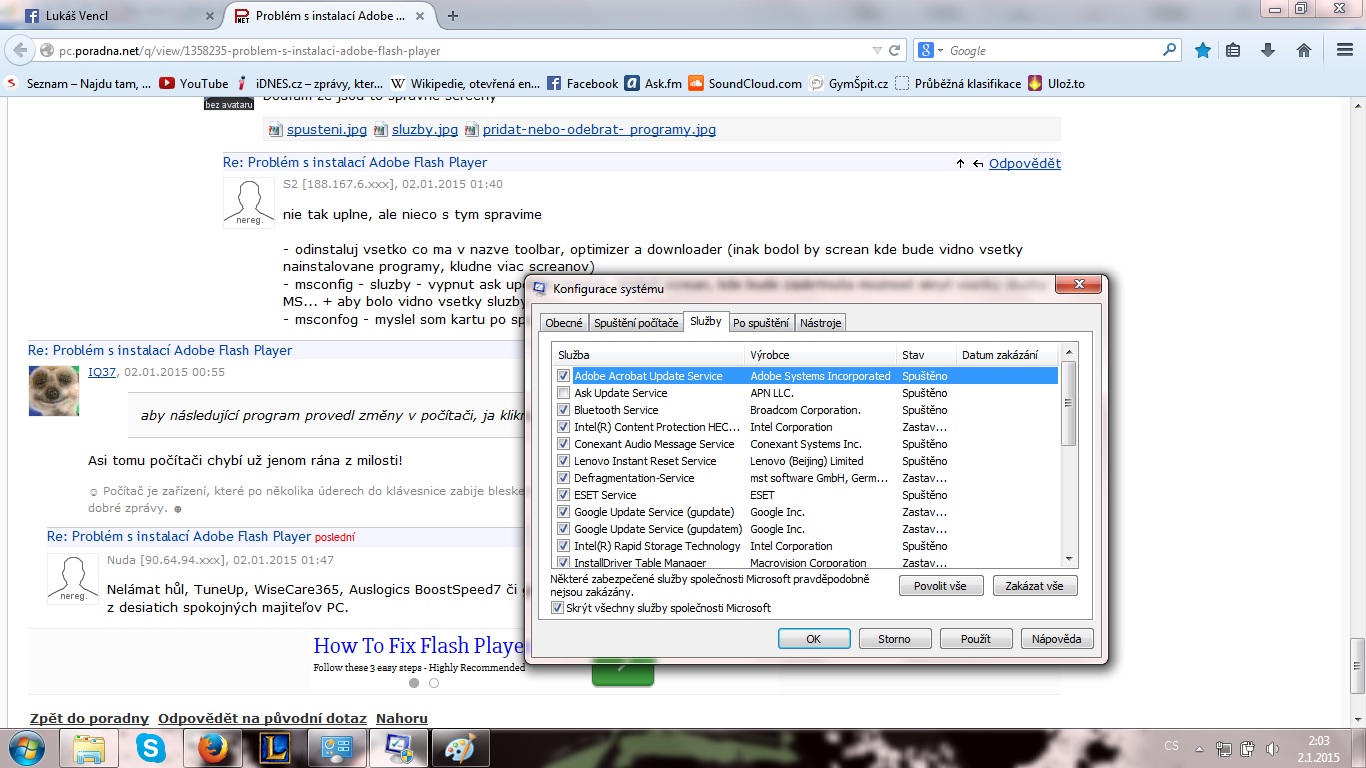Uncheck Google Update Service (gupdate)
The image size is (1366, 768).
(x=564, y=512)
